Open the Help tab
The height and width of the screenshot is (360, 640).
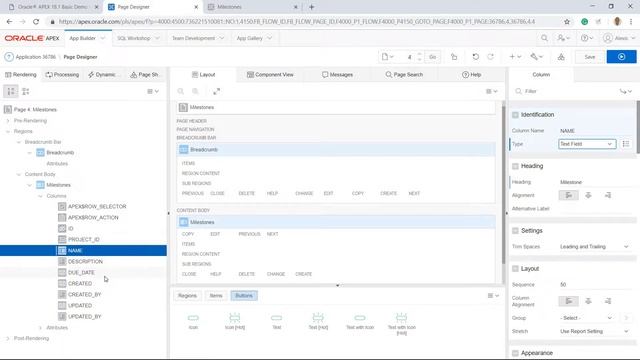click(x=471, y=75)
